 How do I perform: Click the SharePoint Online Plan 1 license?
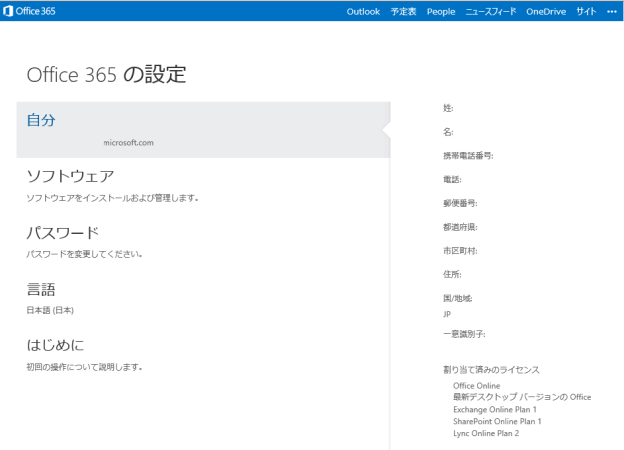point(497,421)
